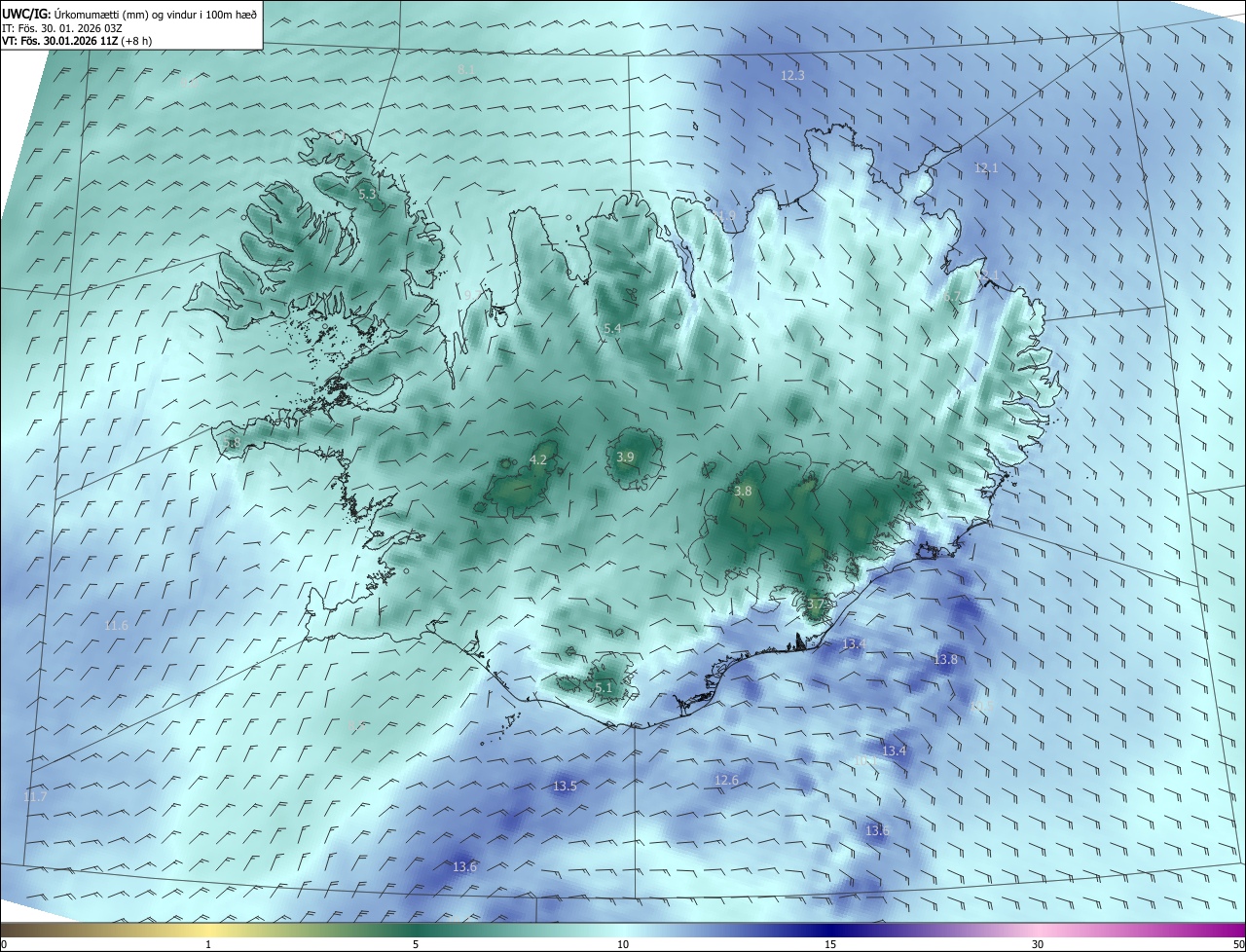Click the 12.3 value label
This screenshot has height=952, width=1246.
[x=793, y=75]
